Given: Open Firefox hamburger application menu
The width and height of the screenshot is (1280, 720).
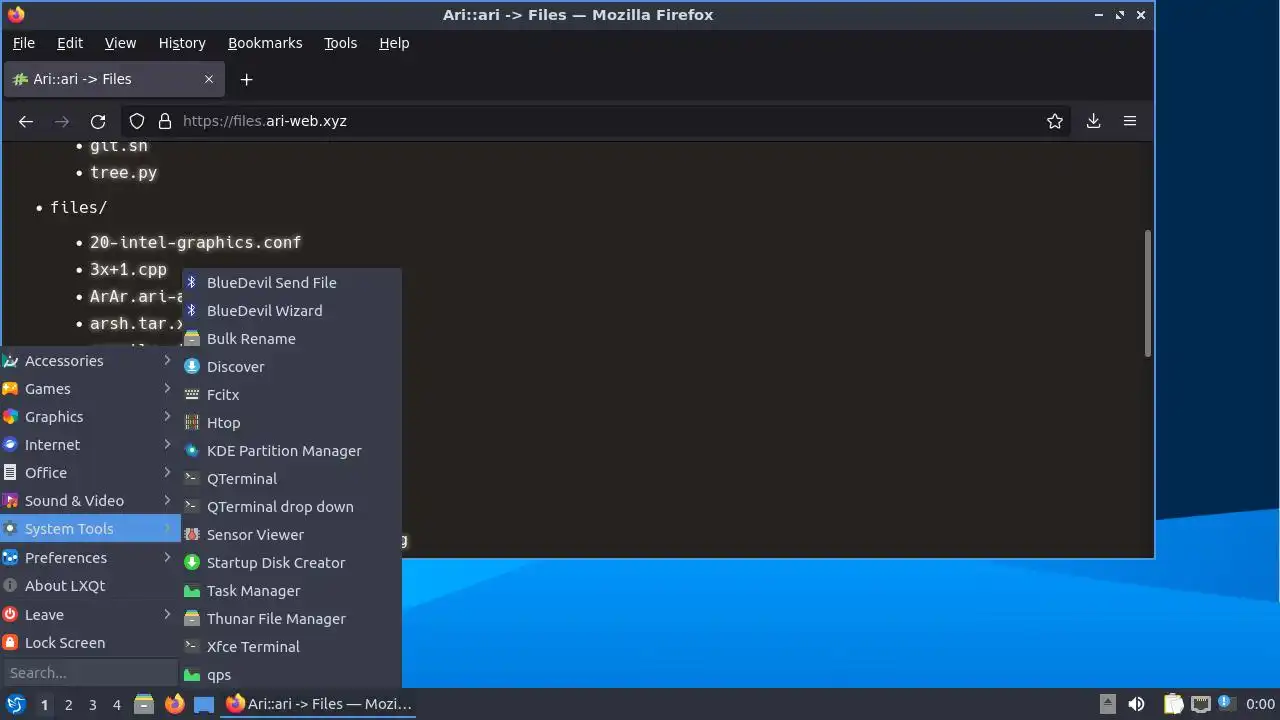Looking at the screenshot, I should coord(1130,121).
